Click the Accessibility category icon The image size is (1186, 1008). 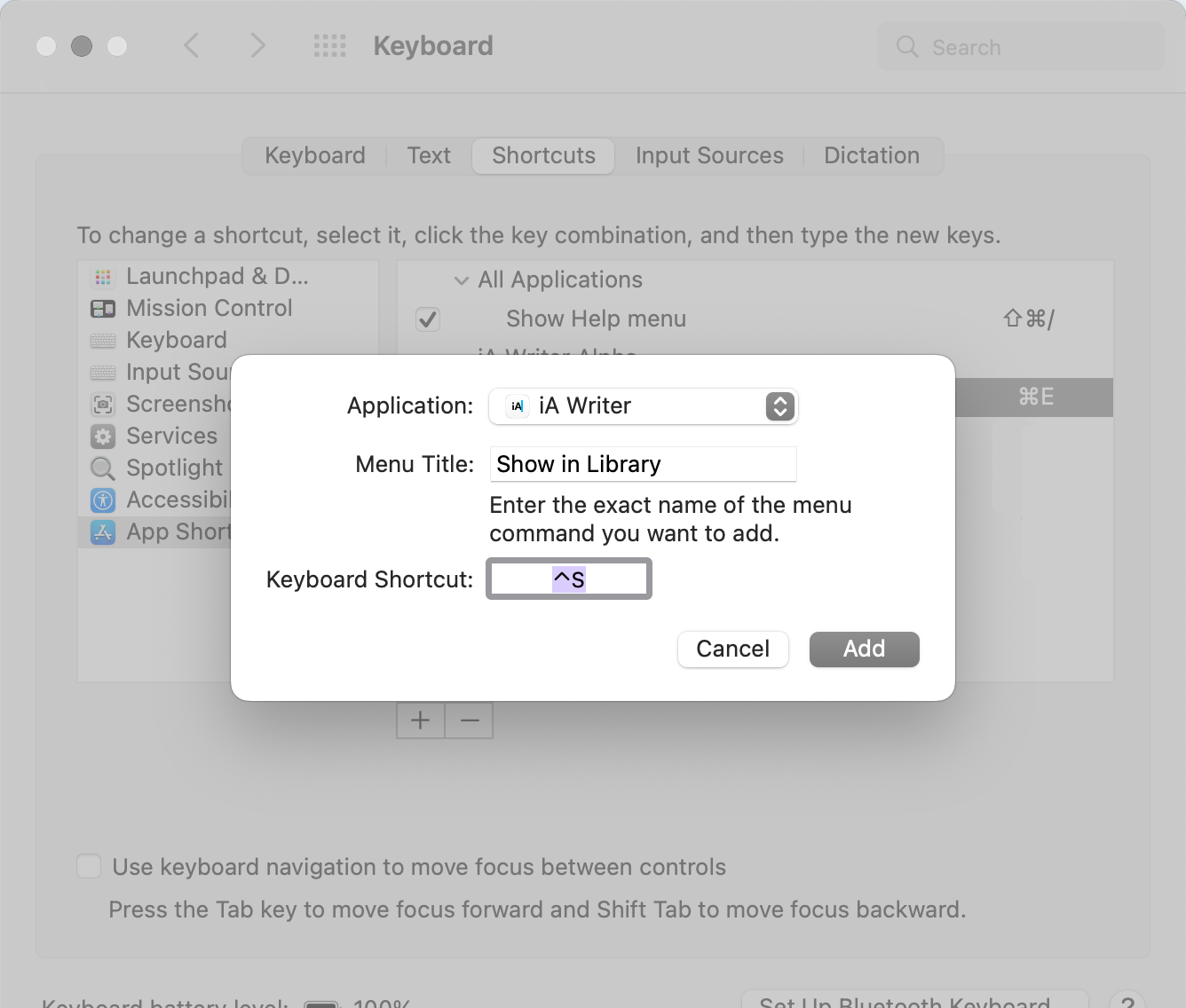[103, 500]
